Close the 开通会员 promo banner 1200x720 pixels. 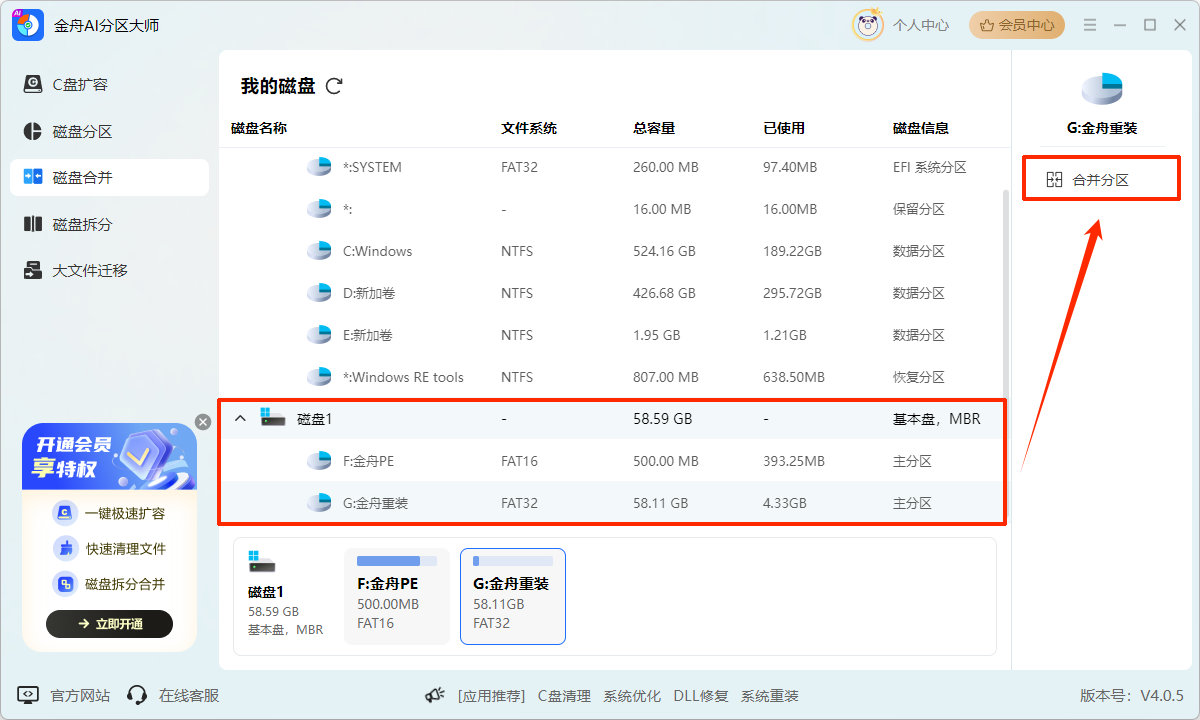203,422
